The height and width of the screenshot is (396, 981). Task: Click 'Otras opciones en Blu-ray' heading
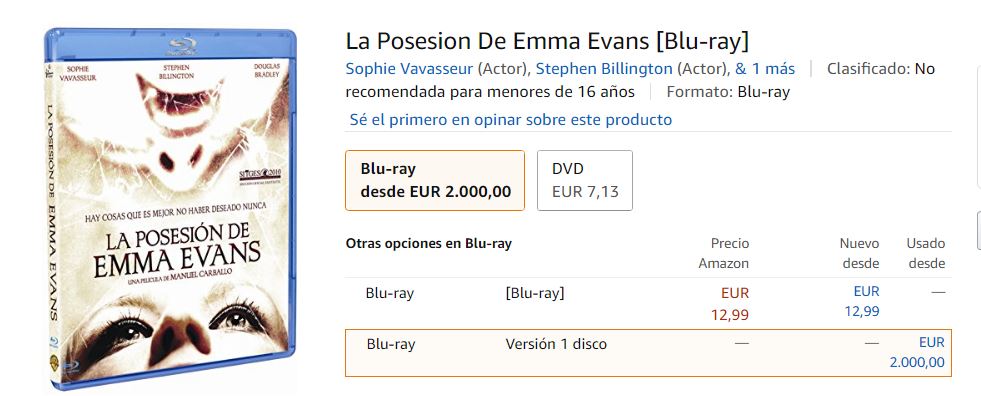coord(429,243)
